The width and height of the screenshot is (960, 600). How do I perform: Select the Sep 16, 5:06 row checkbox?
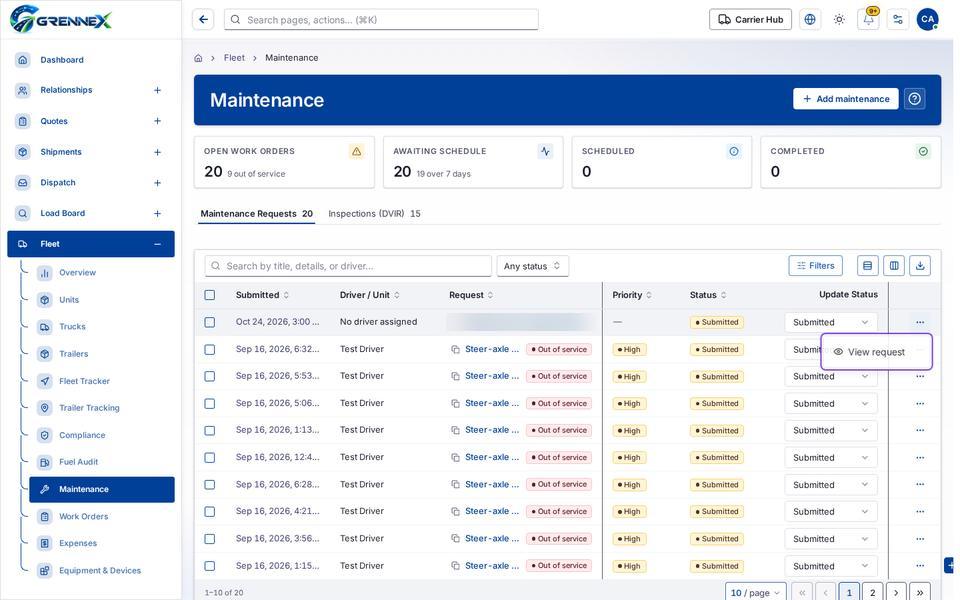(209, 403)
